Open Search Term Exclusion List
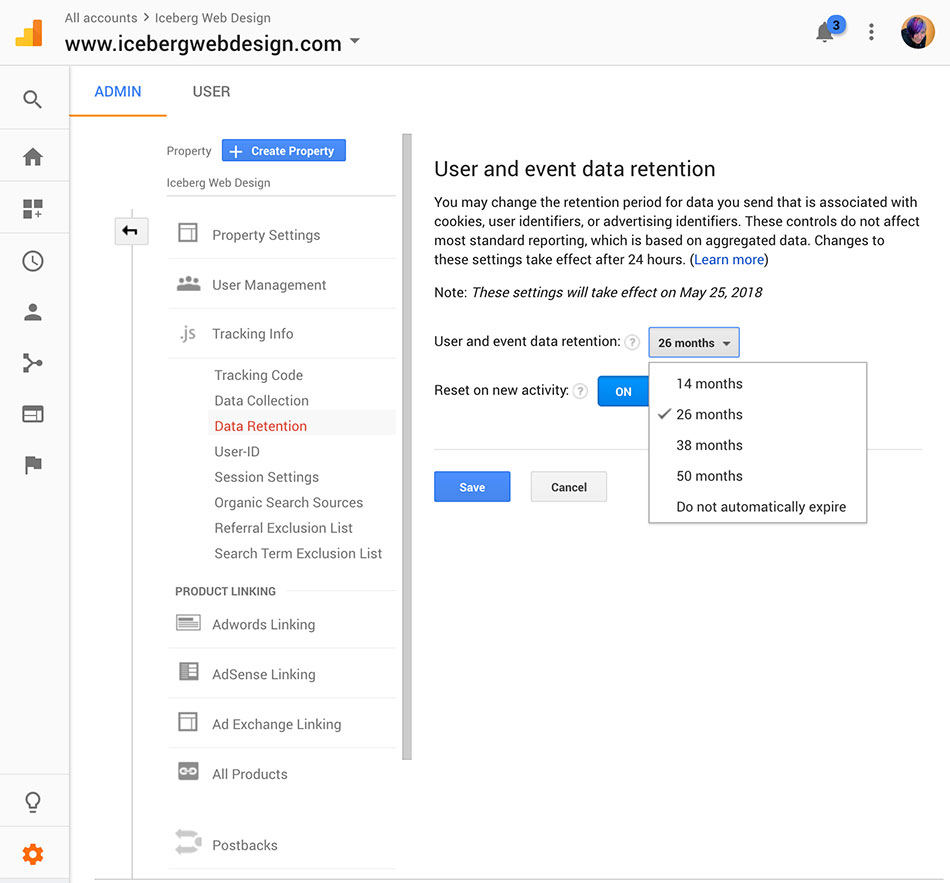Image resolution: width=950 pixels, height=883 pixels. [298, 553]
